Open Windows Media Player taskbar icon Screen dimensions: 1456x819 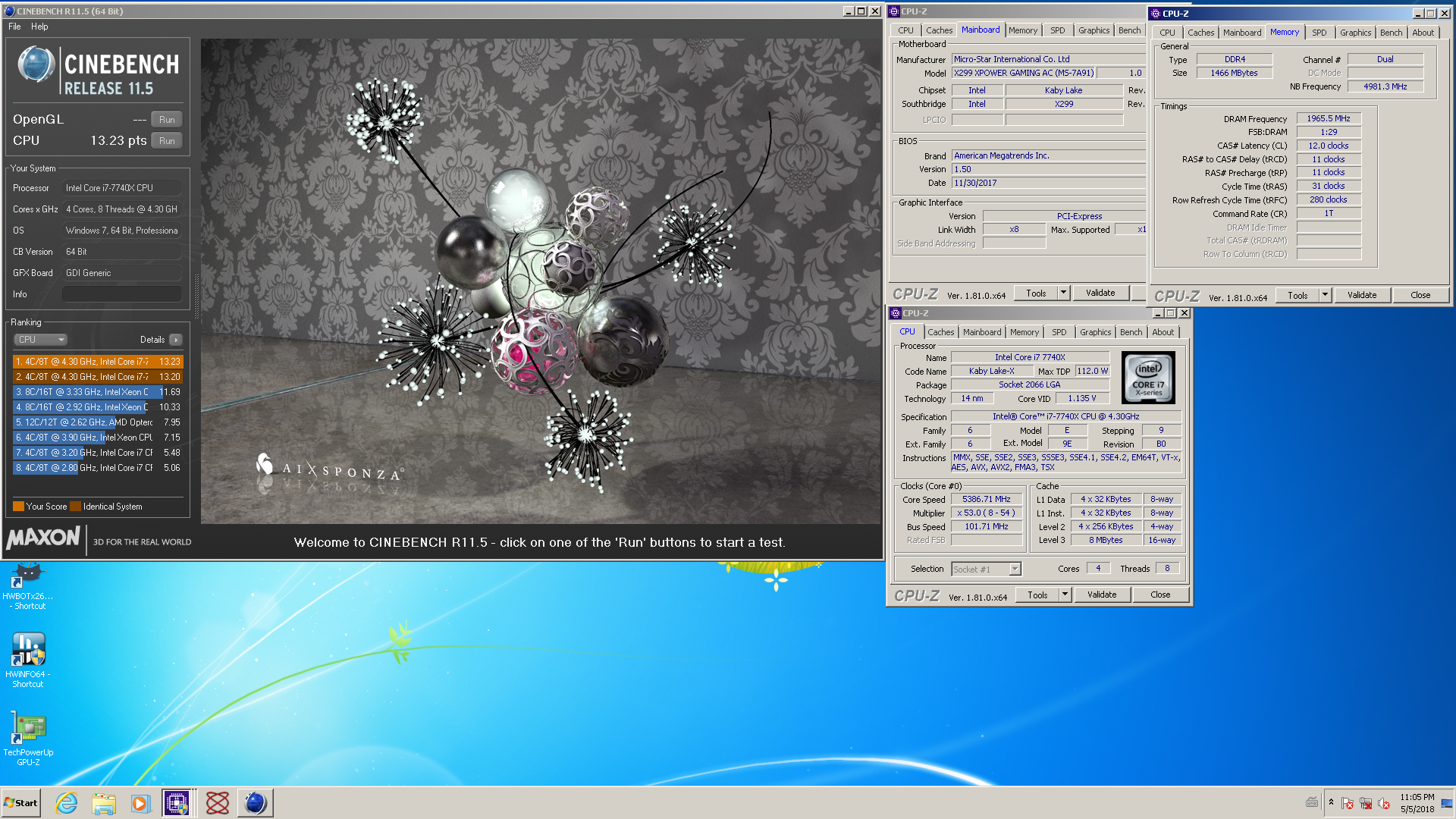click(x=140, y=803)
